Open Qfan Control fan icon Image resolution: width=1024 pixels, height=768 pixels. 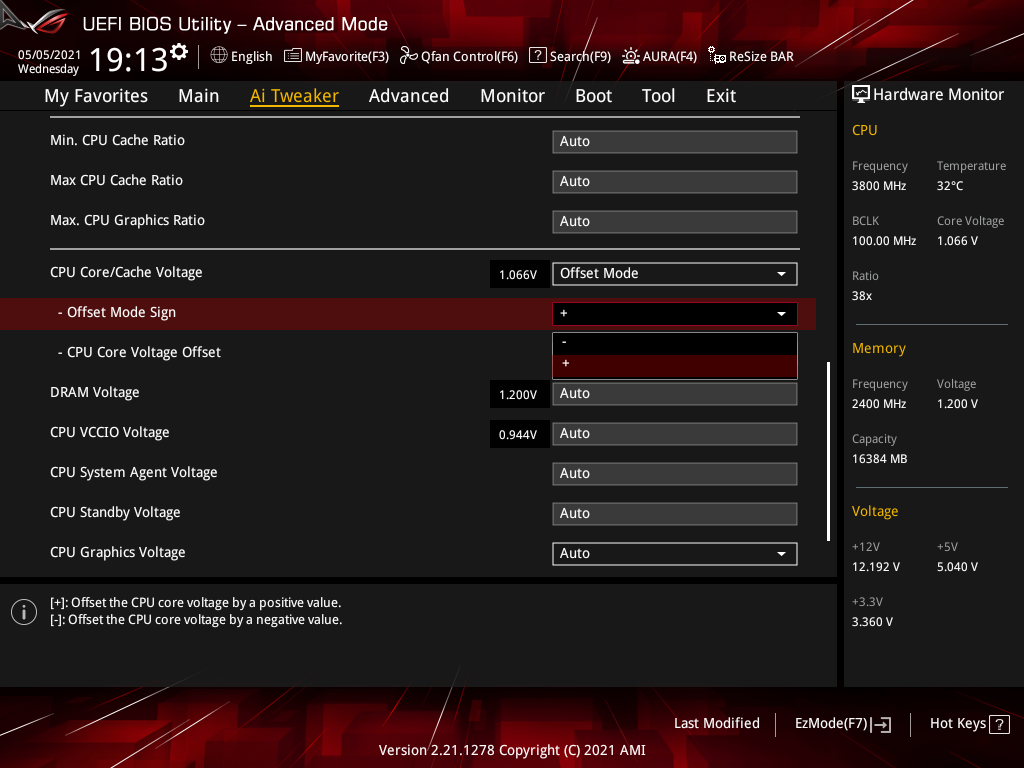(408, 56)
